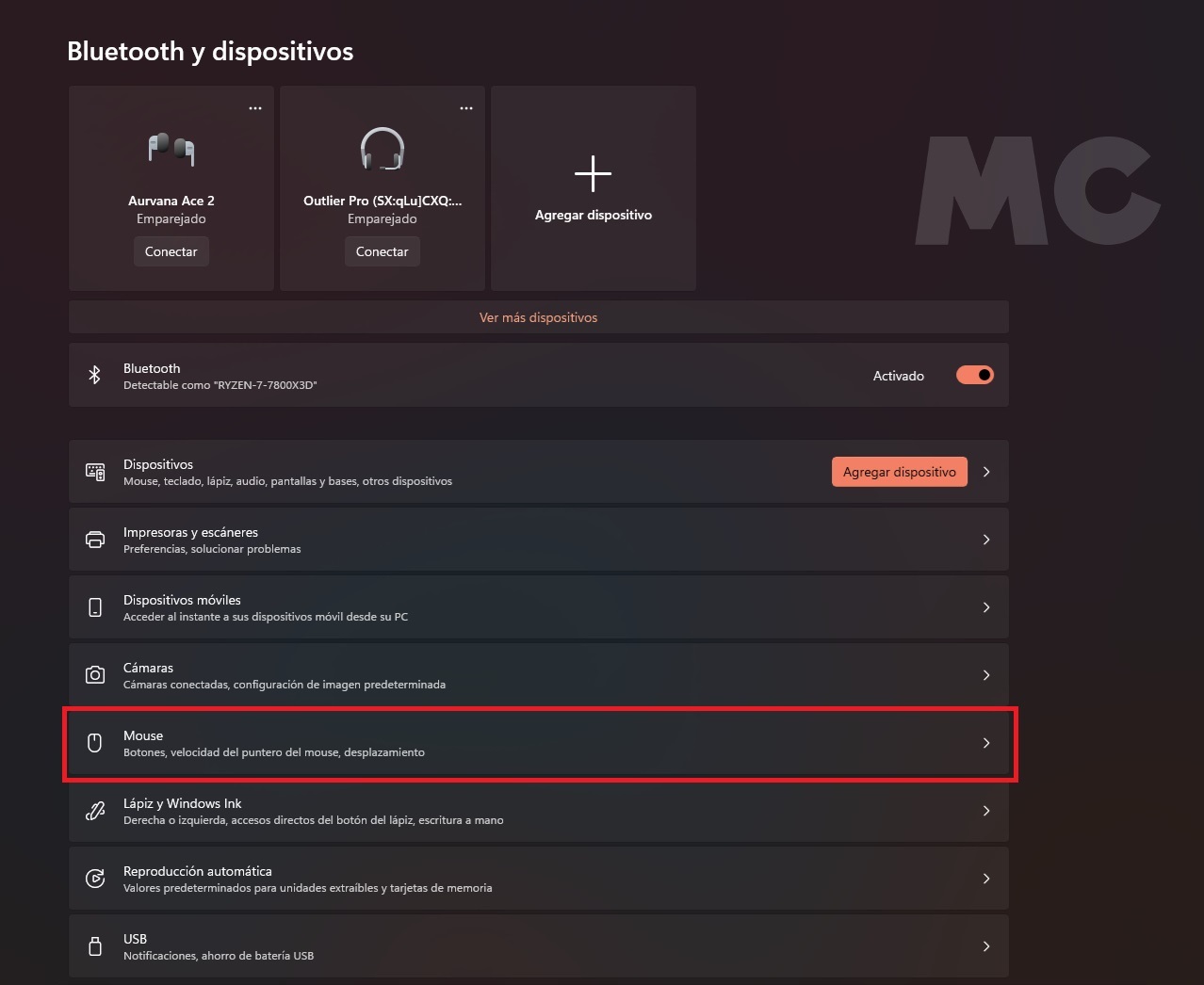Click the pen icon for Lápiz y Windows Ink
Screen dimensions: 1204x985
95,811
